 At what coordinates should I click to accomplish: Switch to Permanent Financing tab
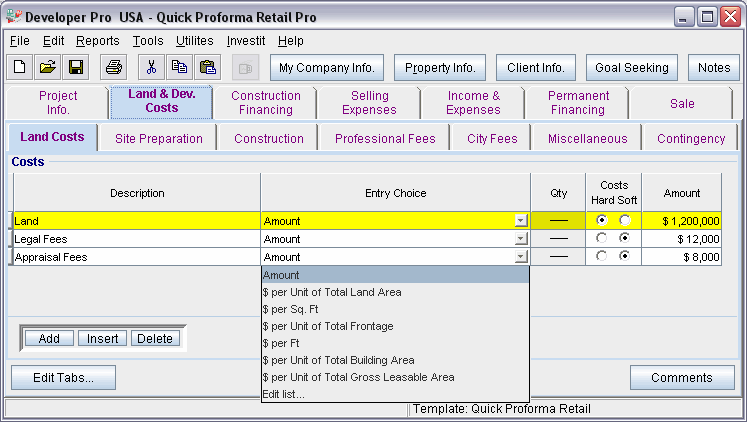point(578,102)
